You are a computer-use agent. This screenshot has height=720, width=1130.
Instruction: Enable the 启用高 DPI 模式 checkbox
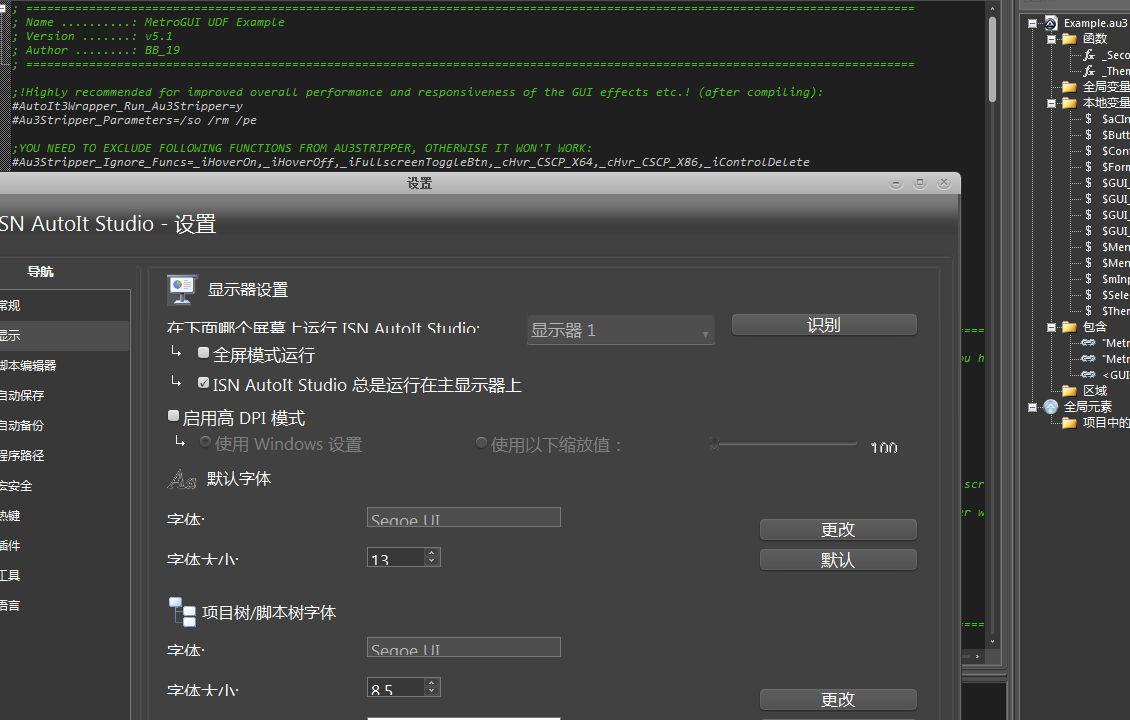point(174,416)
